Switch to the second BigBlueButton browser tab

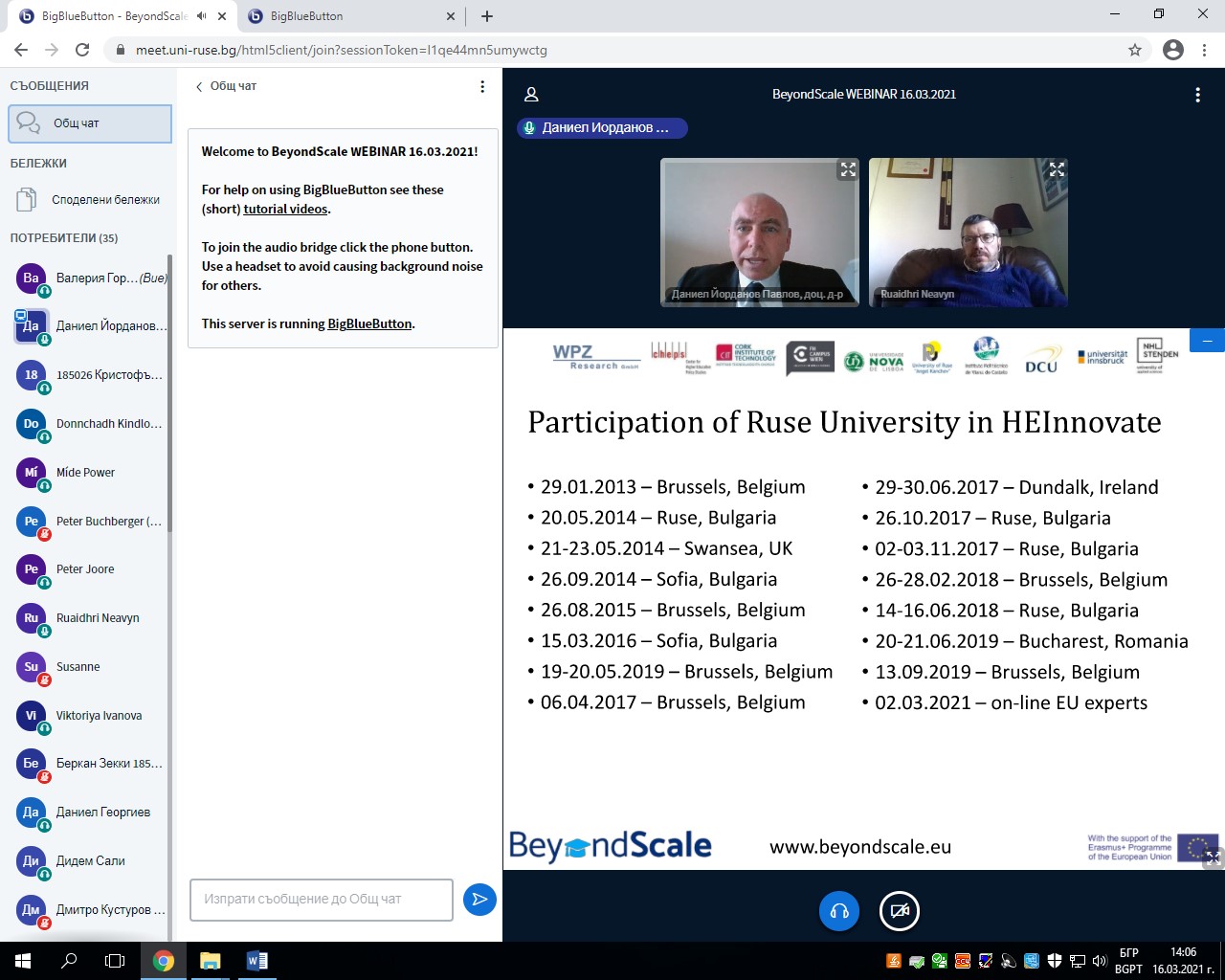[349, 16]
